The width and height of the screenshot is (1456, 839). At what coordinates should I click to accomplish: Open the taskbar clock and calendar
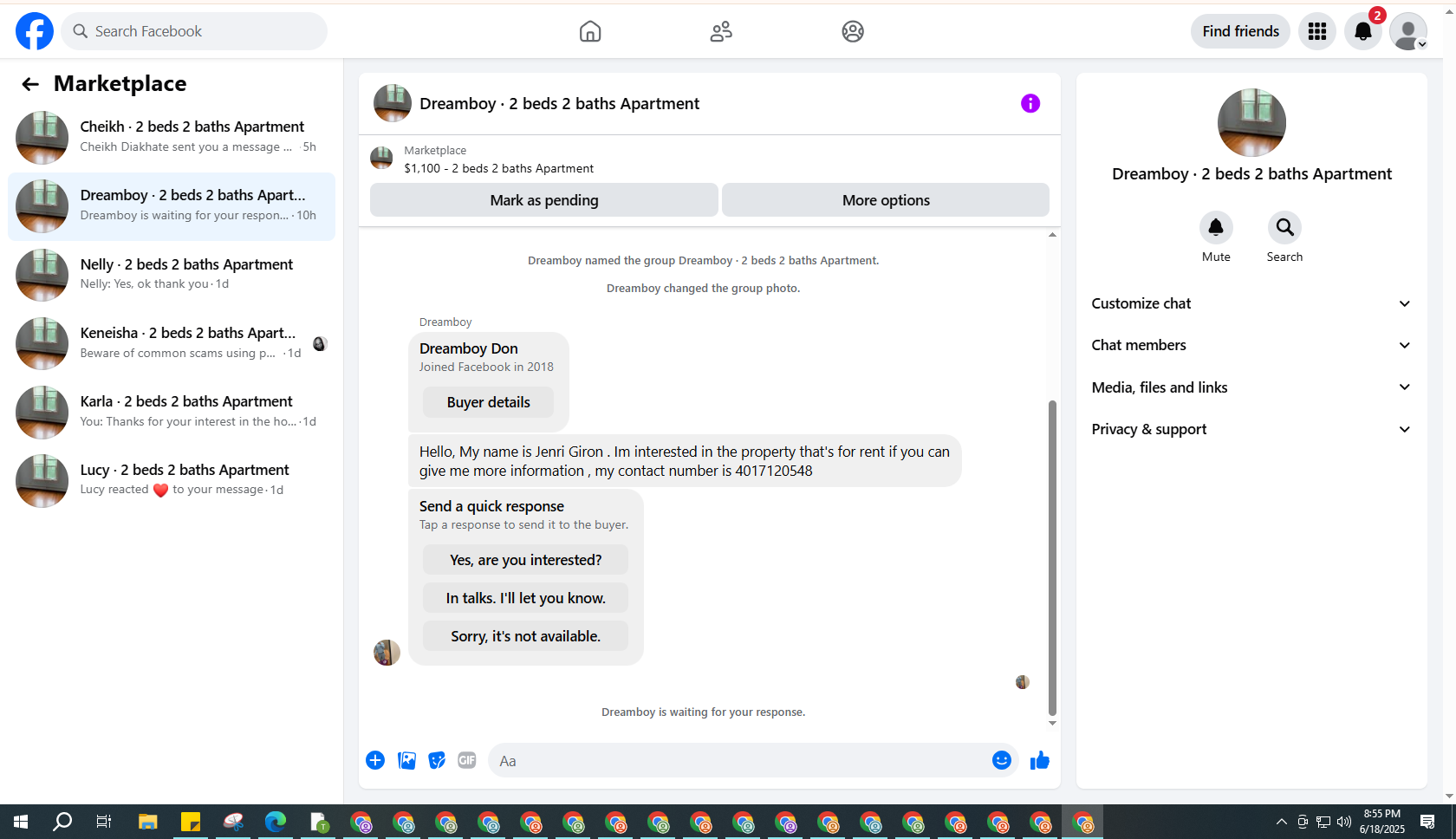[x=1382, y=822]
